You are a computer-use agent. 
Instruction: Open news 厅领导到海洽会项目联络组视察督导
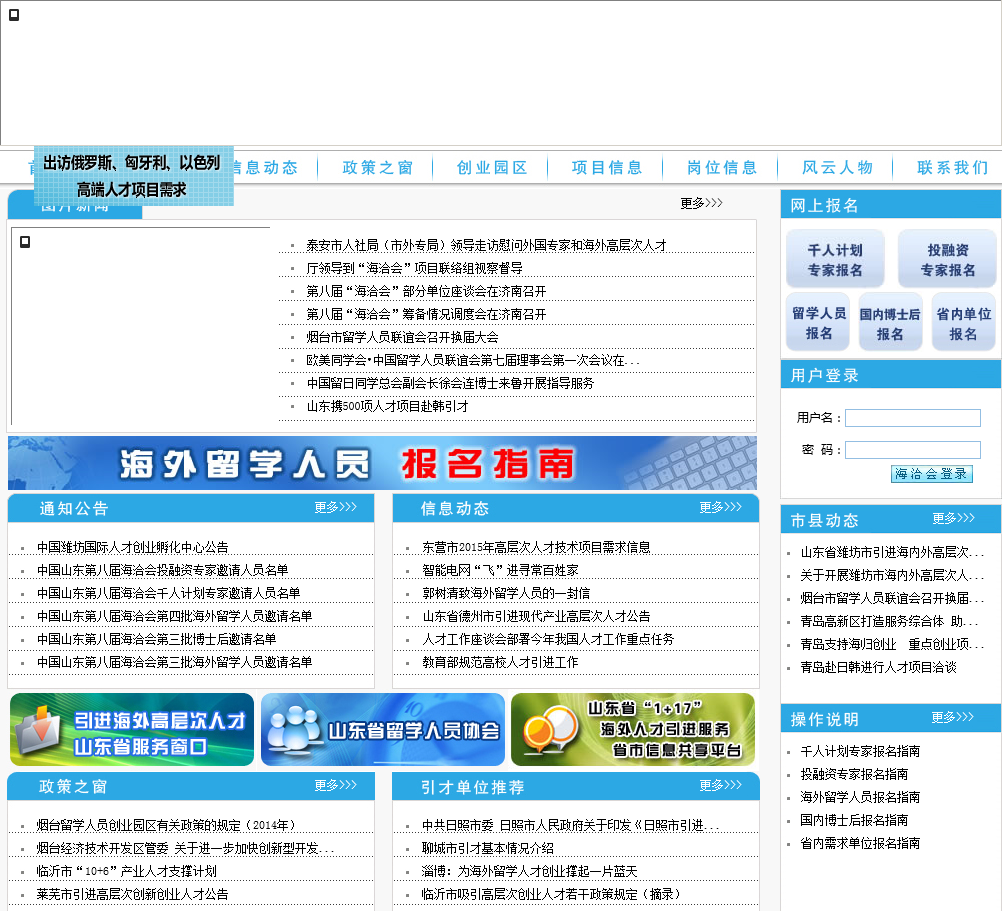[414, 268]
